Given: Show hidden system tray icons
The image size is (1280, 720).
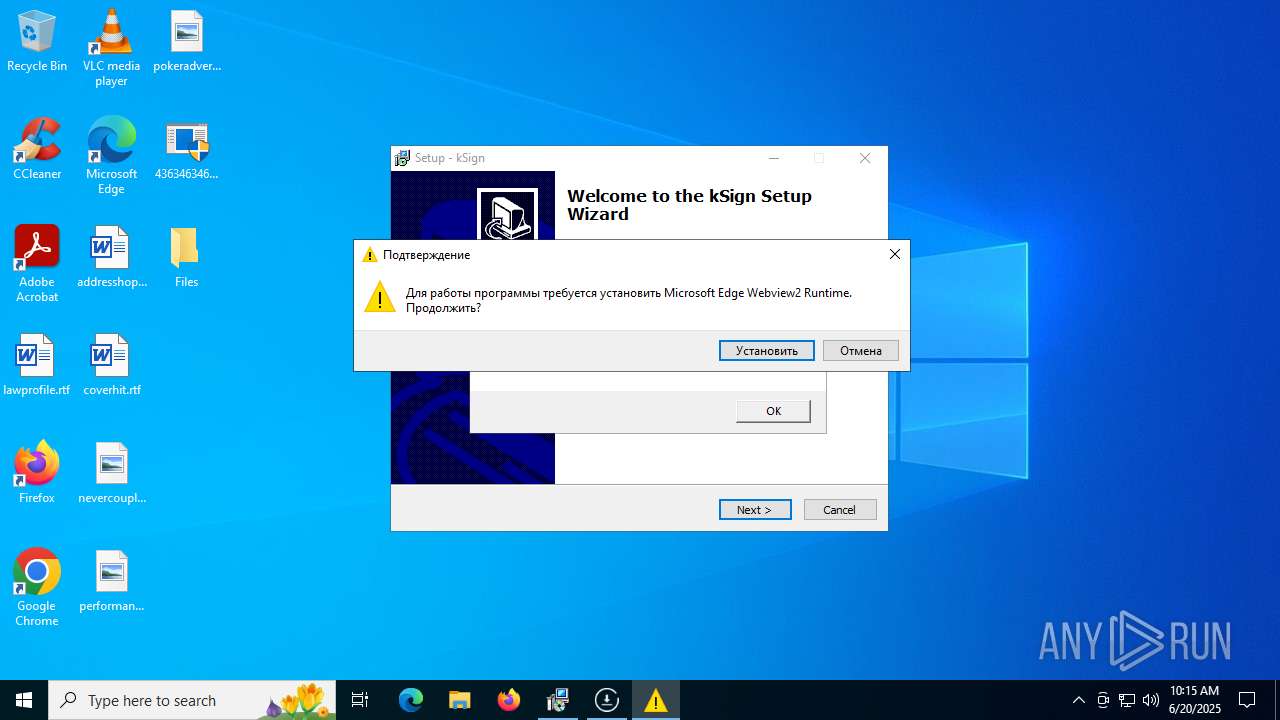Looking at the screenshot, I should click(1078, 700).
